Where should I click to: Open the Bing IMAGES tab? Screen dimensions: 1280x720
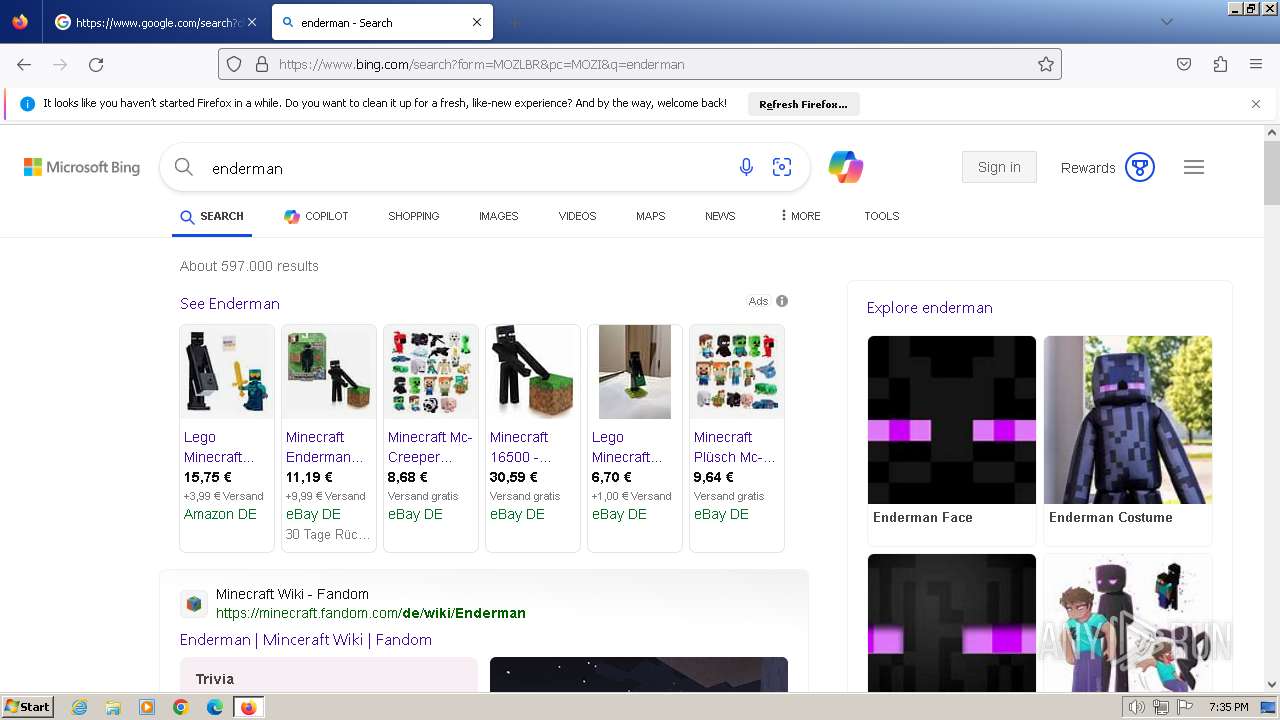[x=498, y=216]
